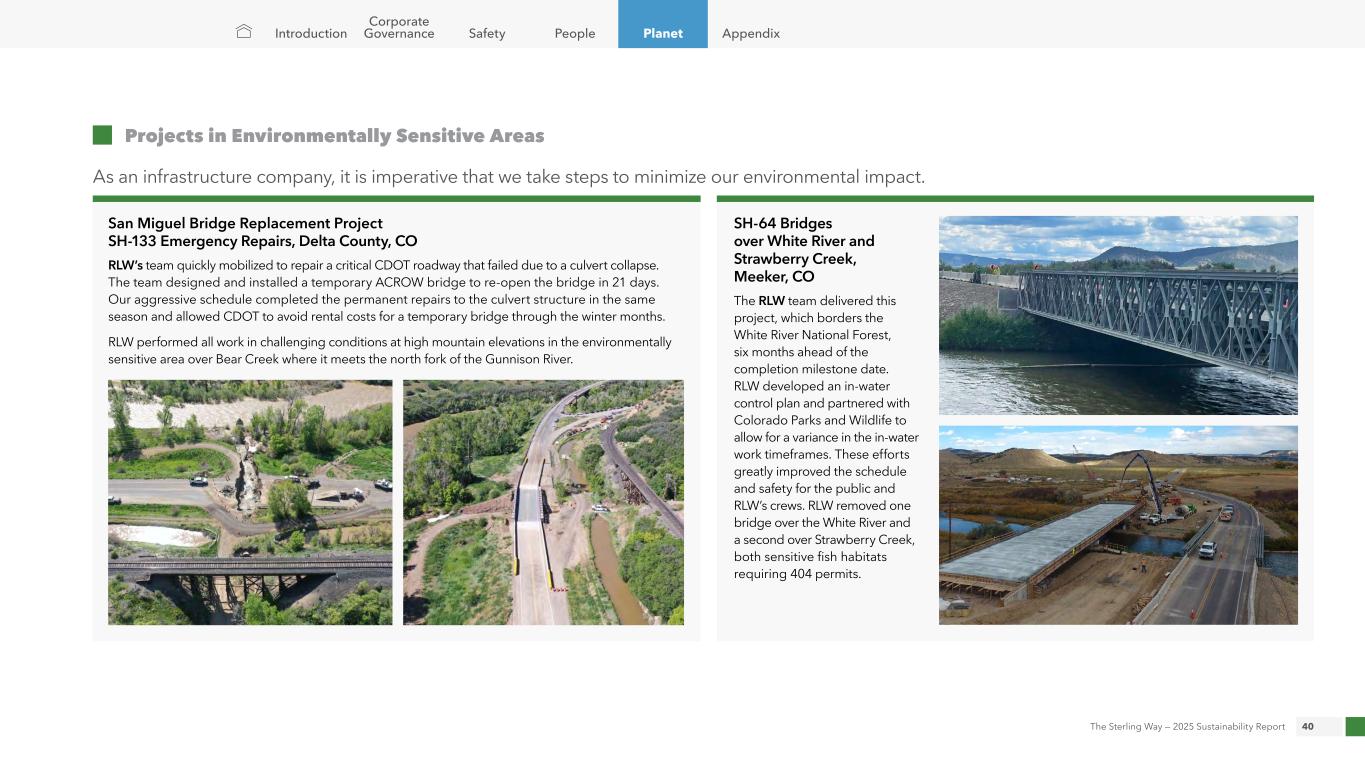Click the bold RLW's text in left card

pyautogui.click(x=125, y=265)
